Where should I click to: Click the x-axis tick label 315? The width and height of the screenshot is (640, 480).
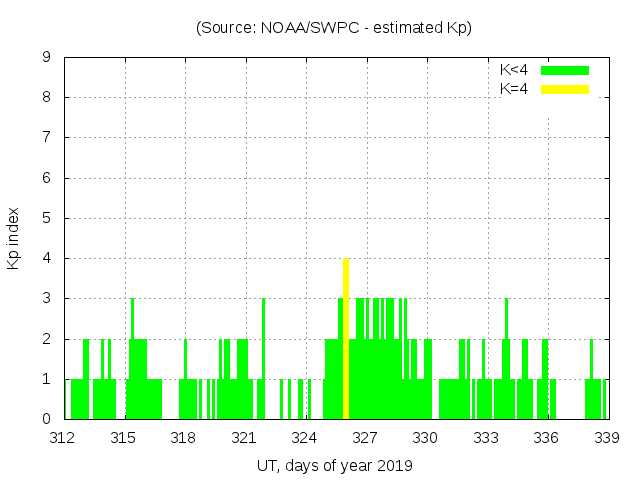click(x=124, y=438)
